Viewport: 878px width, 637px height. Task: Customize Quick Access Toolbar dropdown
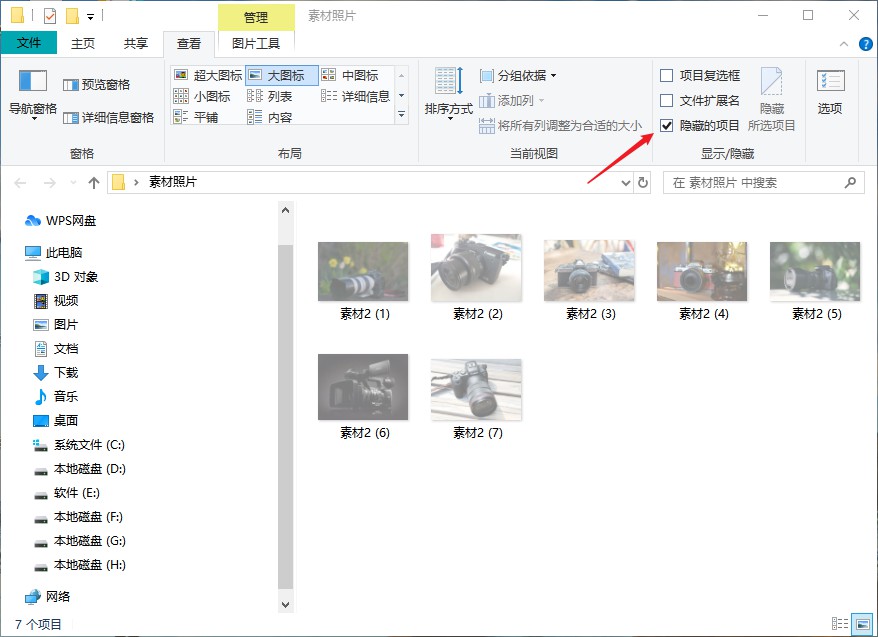tap(90, 16)
